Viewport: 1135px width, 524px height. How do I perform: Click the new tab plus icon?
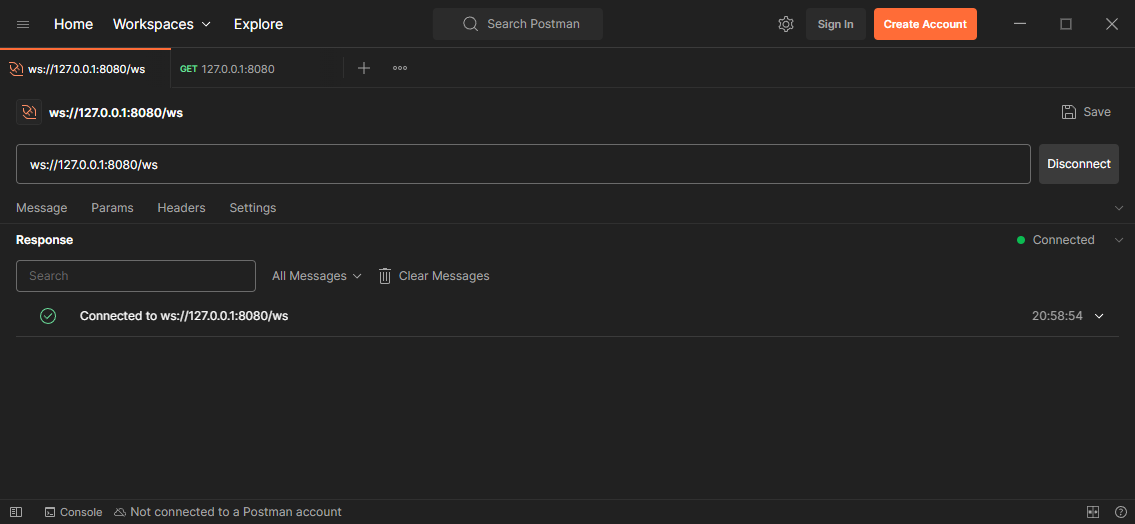coord(364,68)
